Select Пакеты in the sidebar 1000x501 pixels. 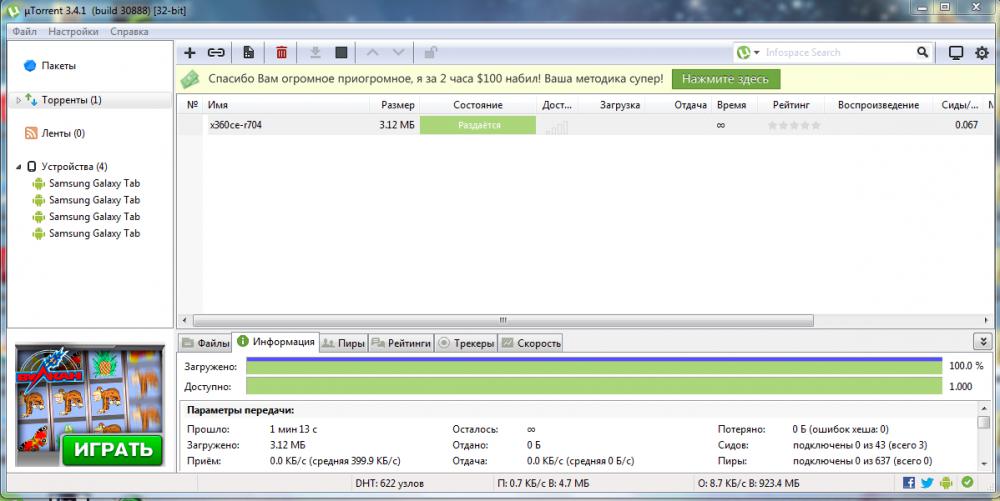coord(59,66)
